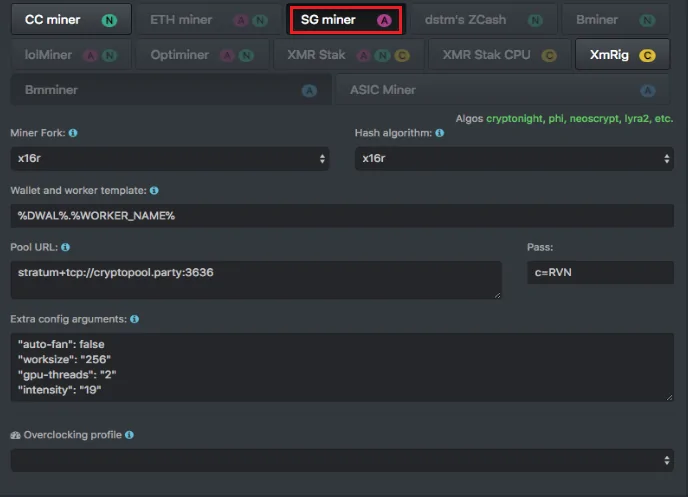Click the C badge on XMR Stak CPU
This screenshot has width=688, height=497.
pos(549,55)
